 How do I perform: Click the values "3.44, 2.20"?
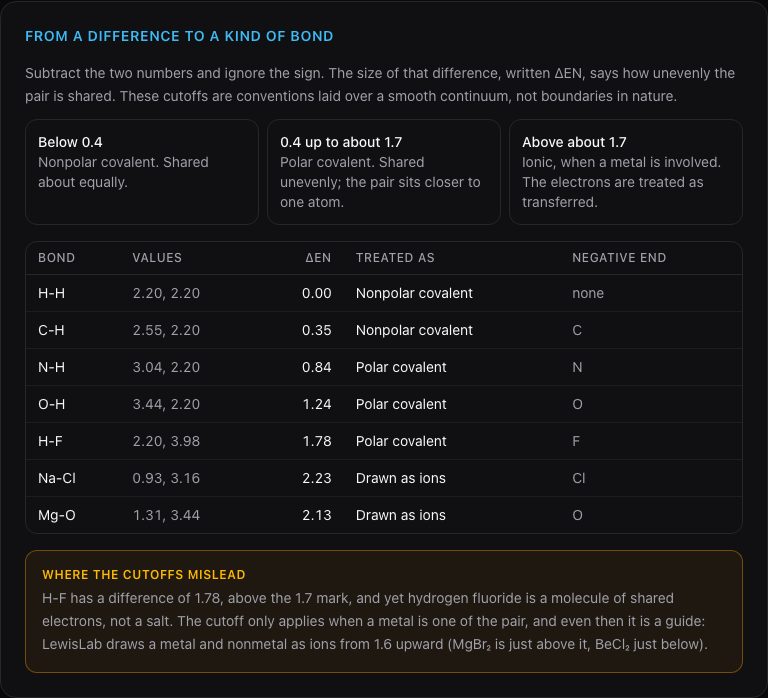coord(166,404)
